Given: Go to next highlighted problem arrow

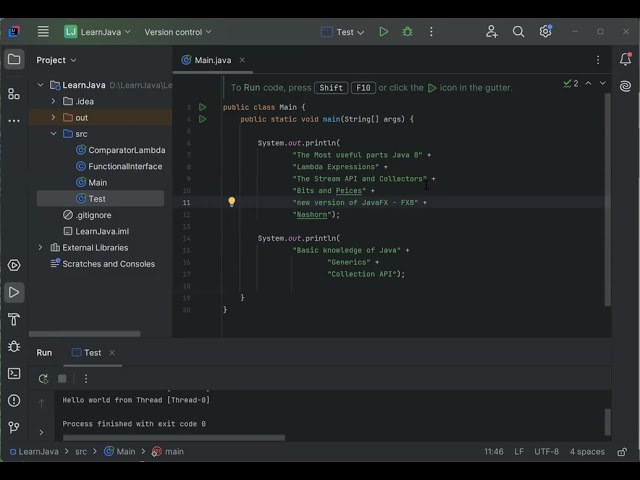Looking at the screenshot, I should 602,83.
